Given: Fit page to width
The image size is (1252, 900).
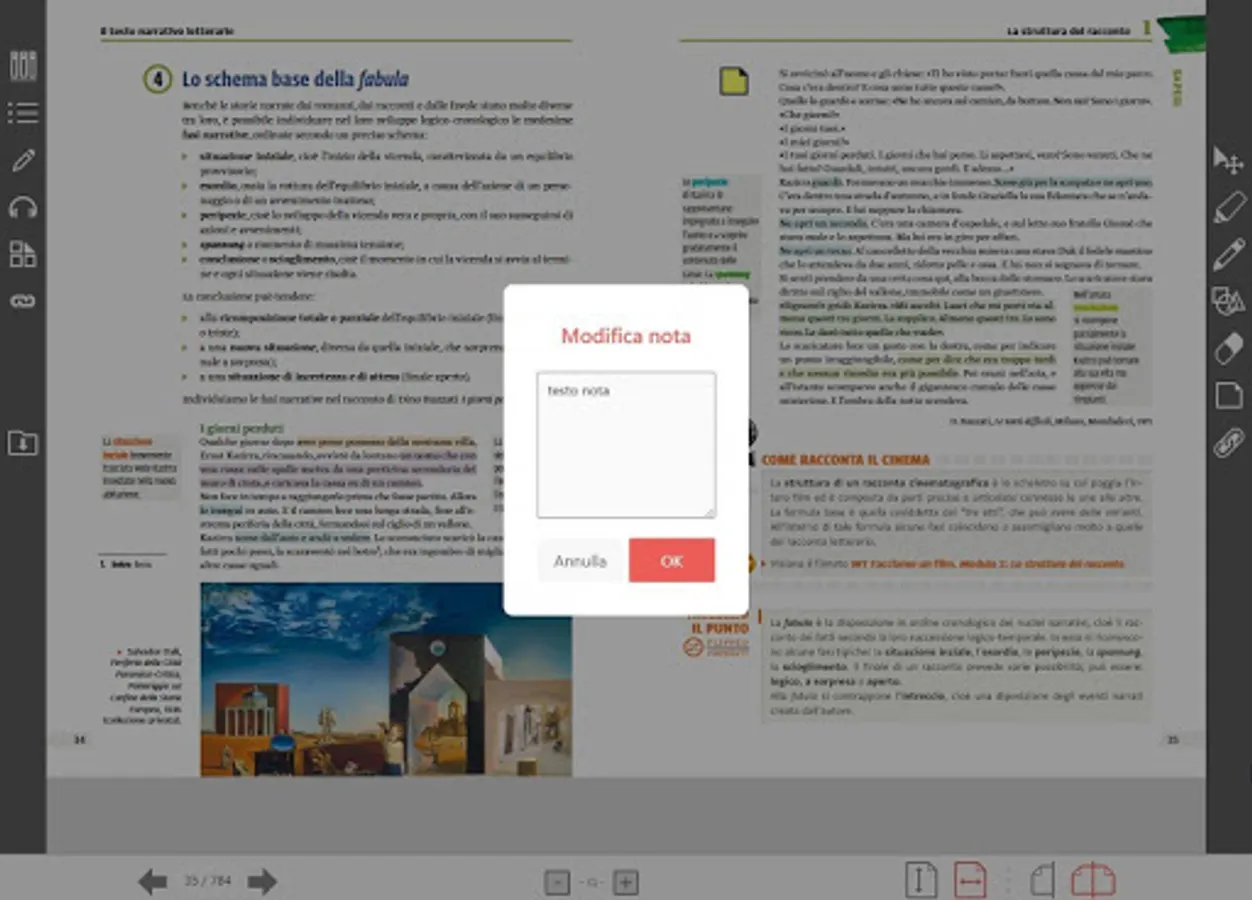Looking at the screenshot, I should click(x=970, y=880).
